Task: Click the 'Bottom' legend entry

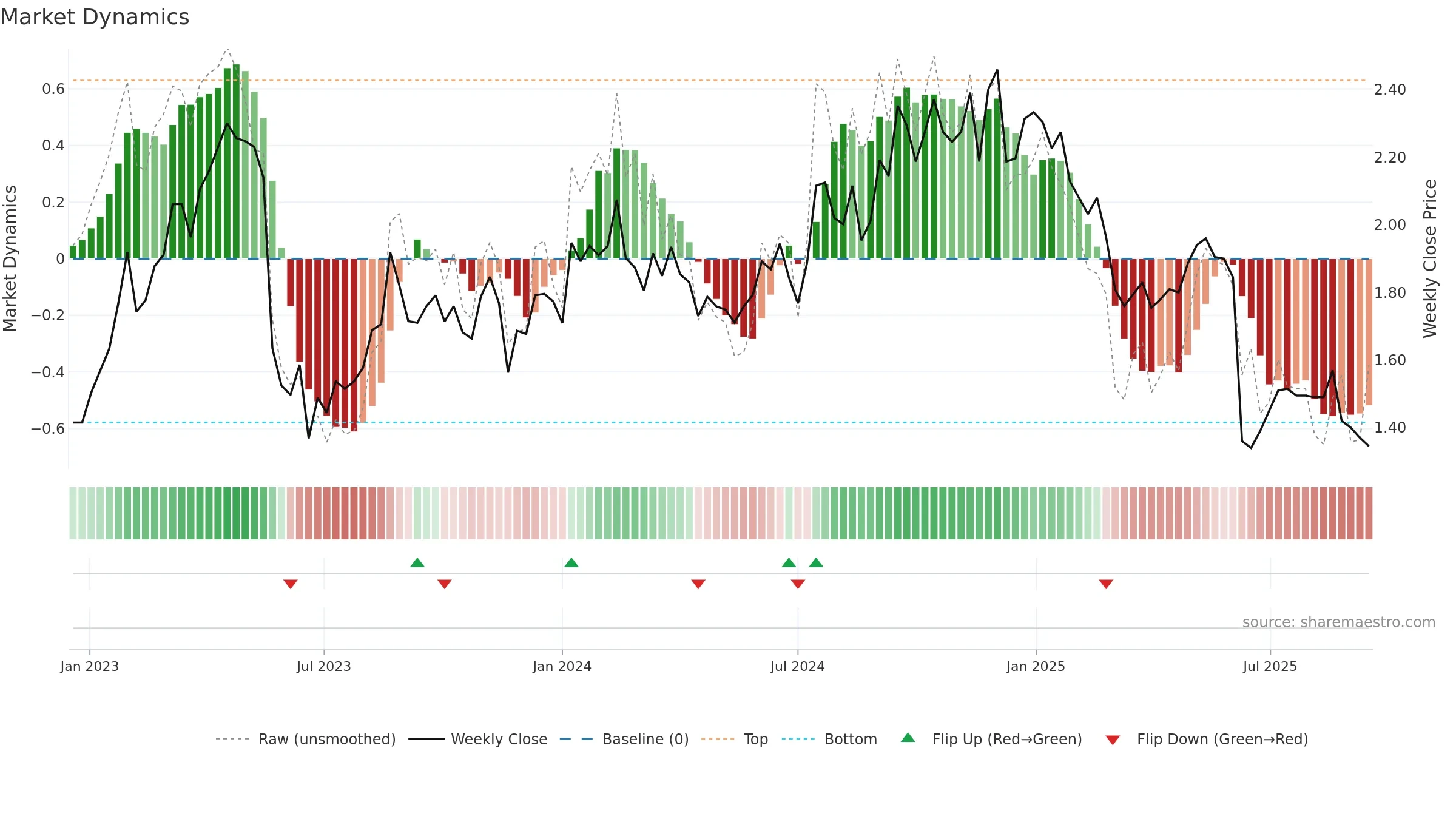Action: 829,739
